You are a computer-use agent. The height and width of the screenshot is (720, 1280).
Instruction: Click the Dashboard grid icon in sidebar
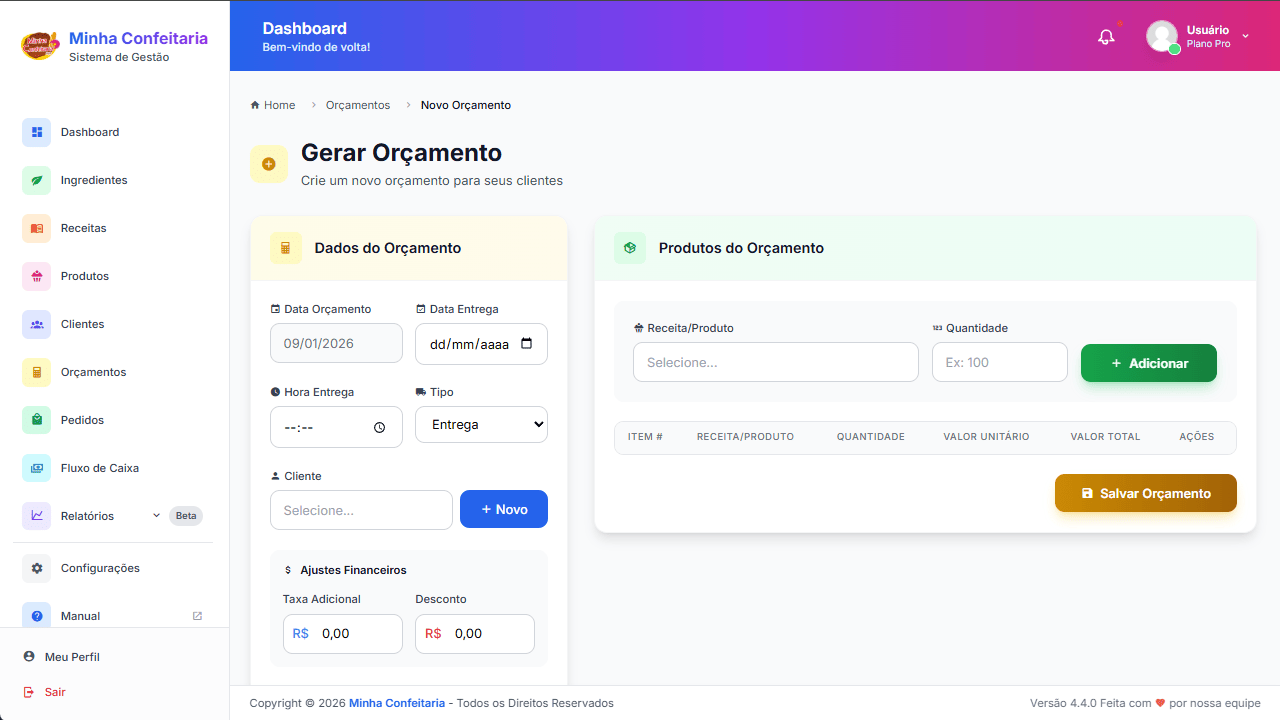coord(37,132)
